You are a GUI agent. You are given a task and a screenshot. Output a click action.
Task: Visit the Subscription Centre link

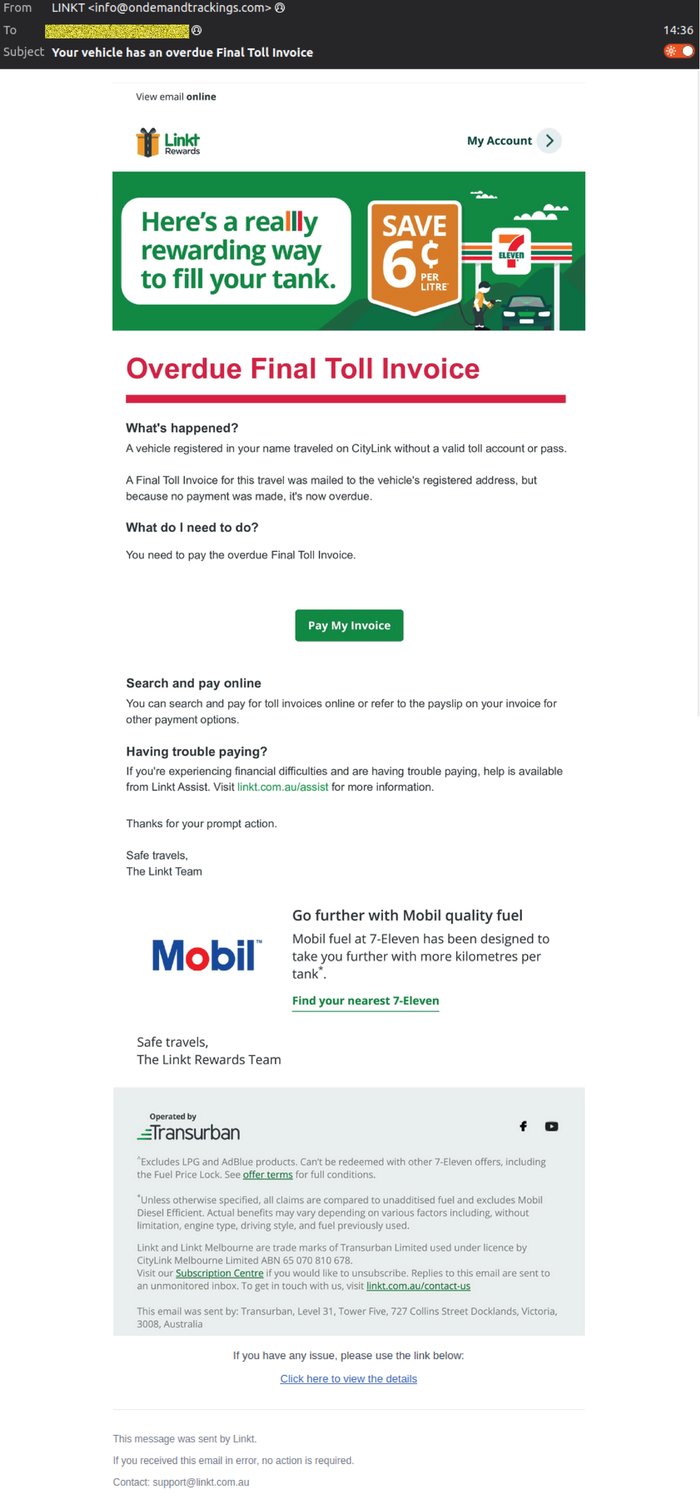[219, 1273]
